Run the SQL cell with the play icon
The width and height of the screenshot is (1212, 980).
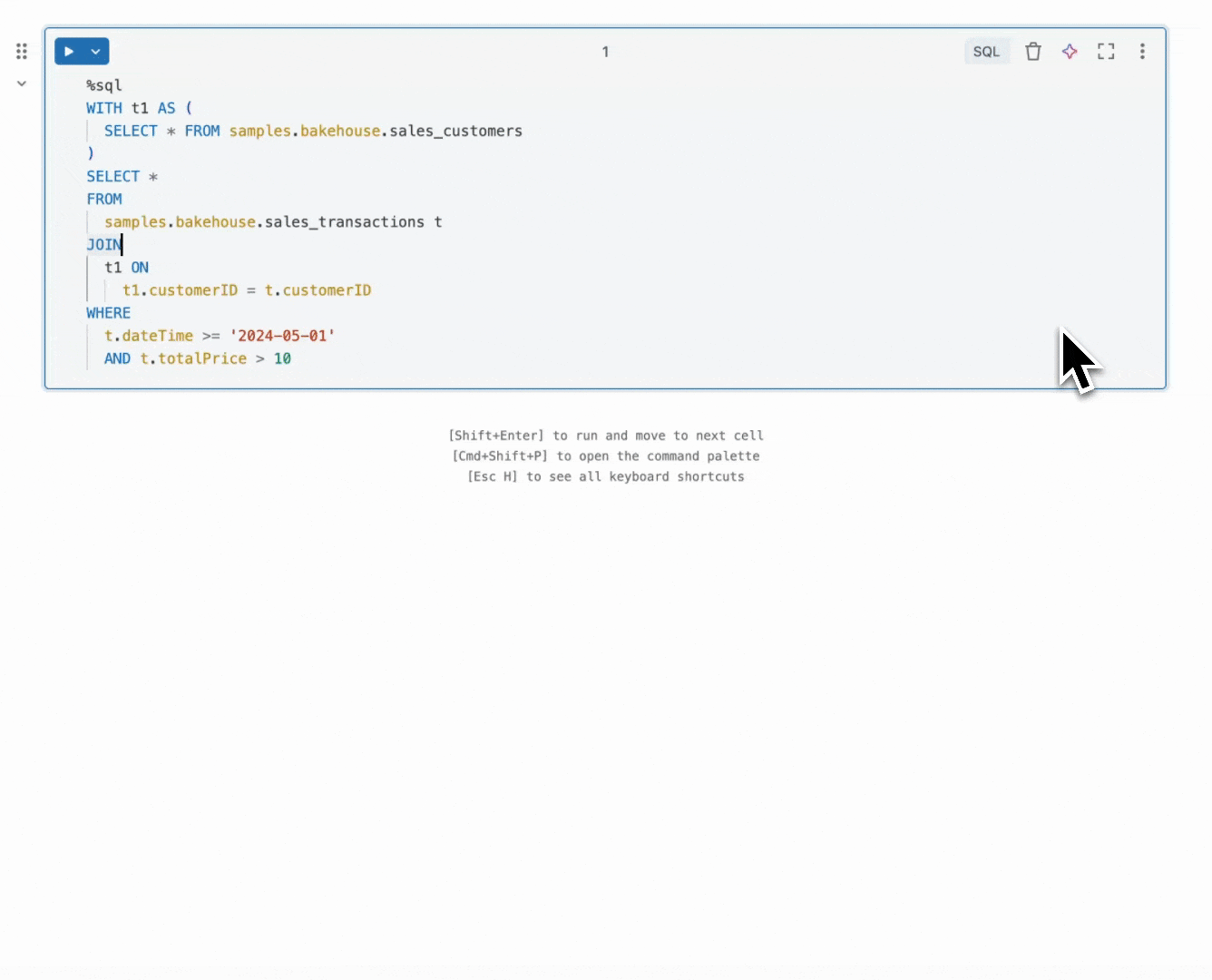click(x=69, y=51)
